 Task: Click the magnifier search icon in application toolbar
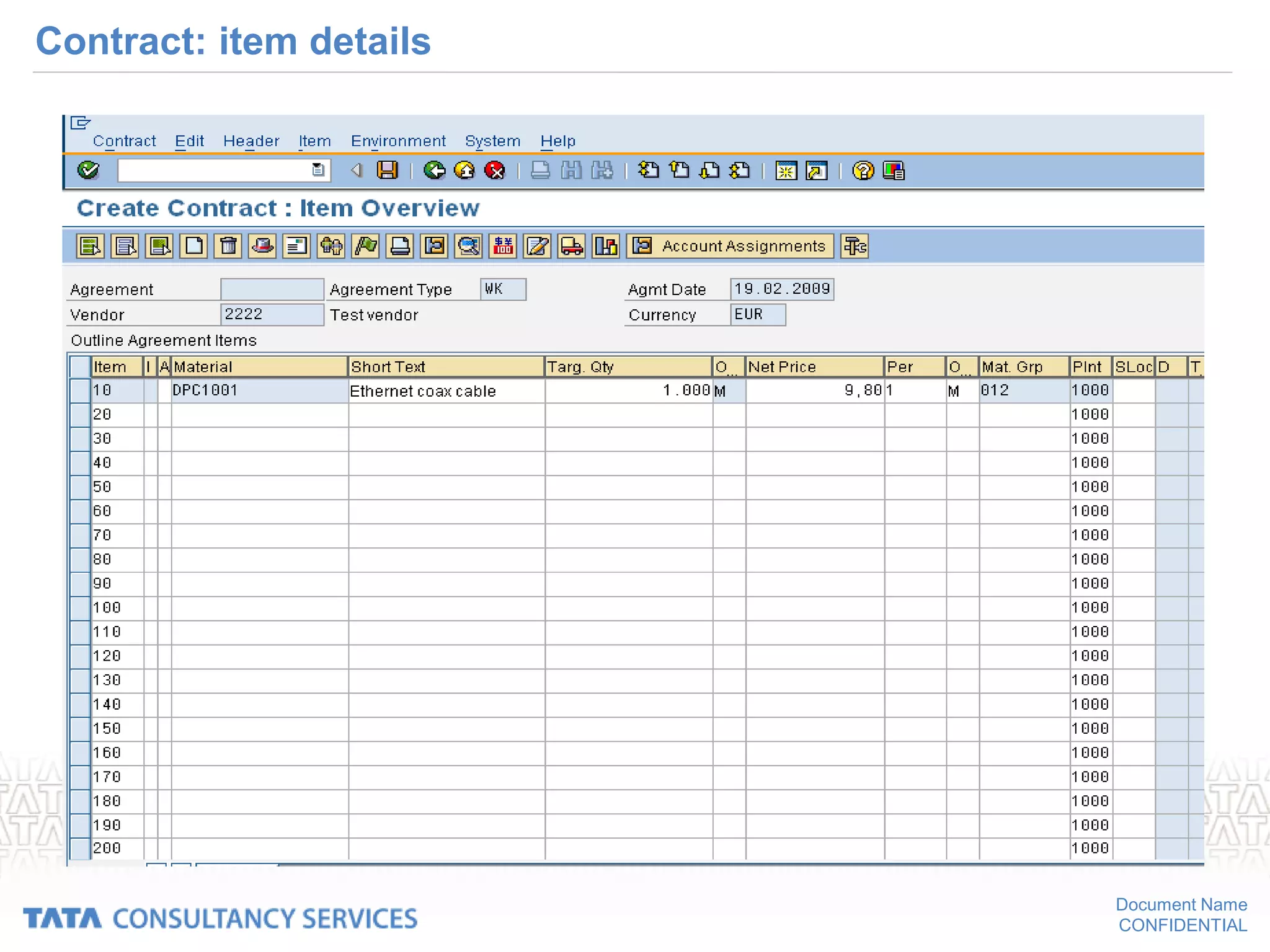point(469,246)
